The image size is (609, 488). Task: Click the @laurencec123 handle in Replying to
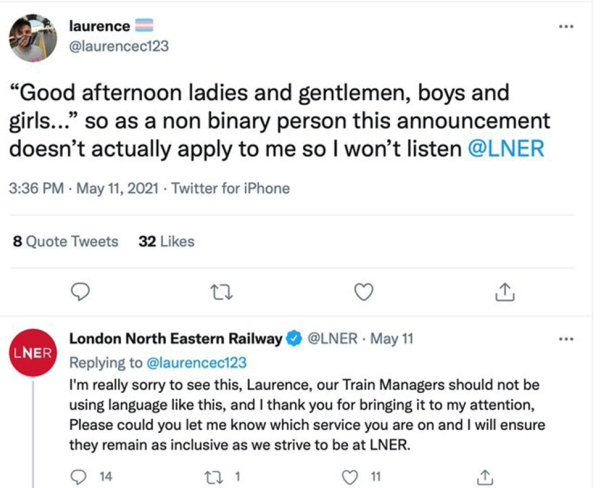197,362
